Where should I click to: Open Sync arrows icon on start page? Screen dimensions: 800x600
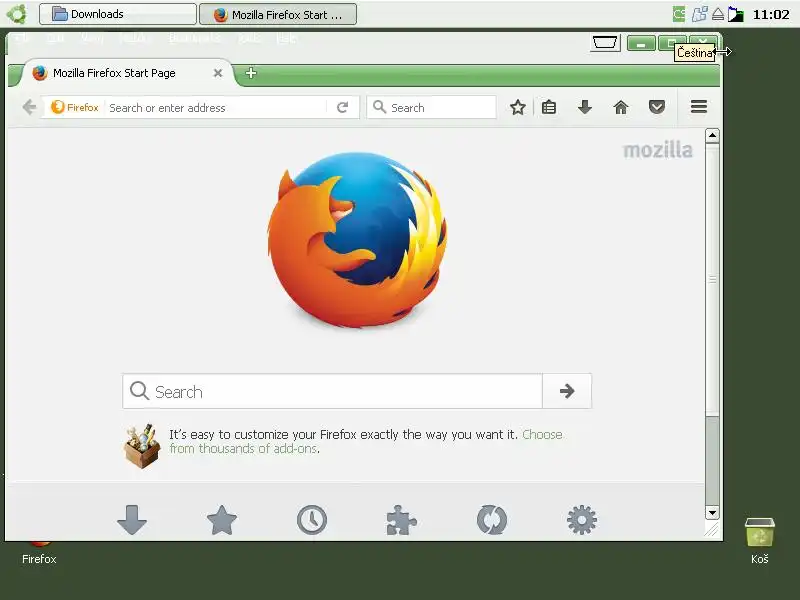point(491,520)
